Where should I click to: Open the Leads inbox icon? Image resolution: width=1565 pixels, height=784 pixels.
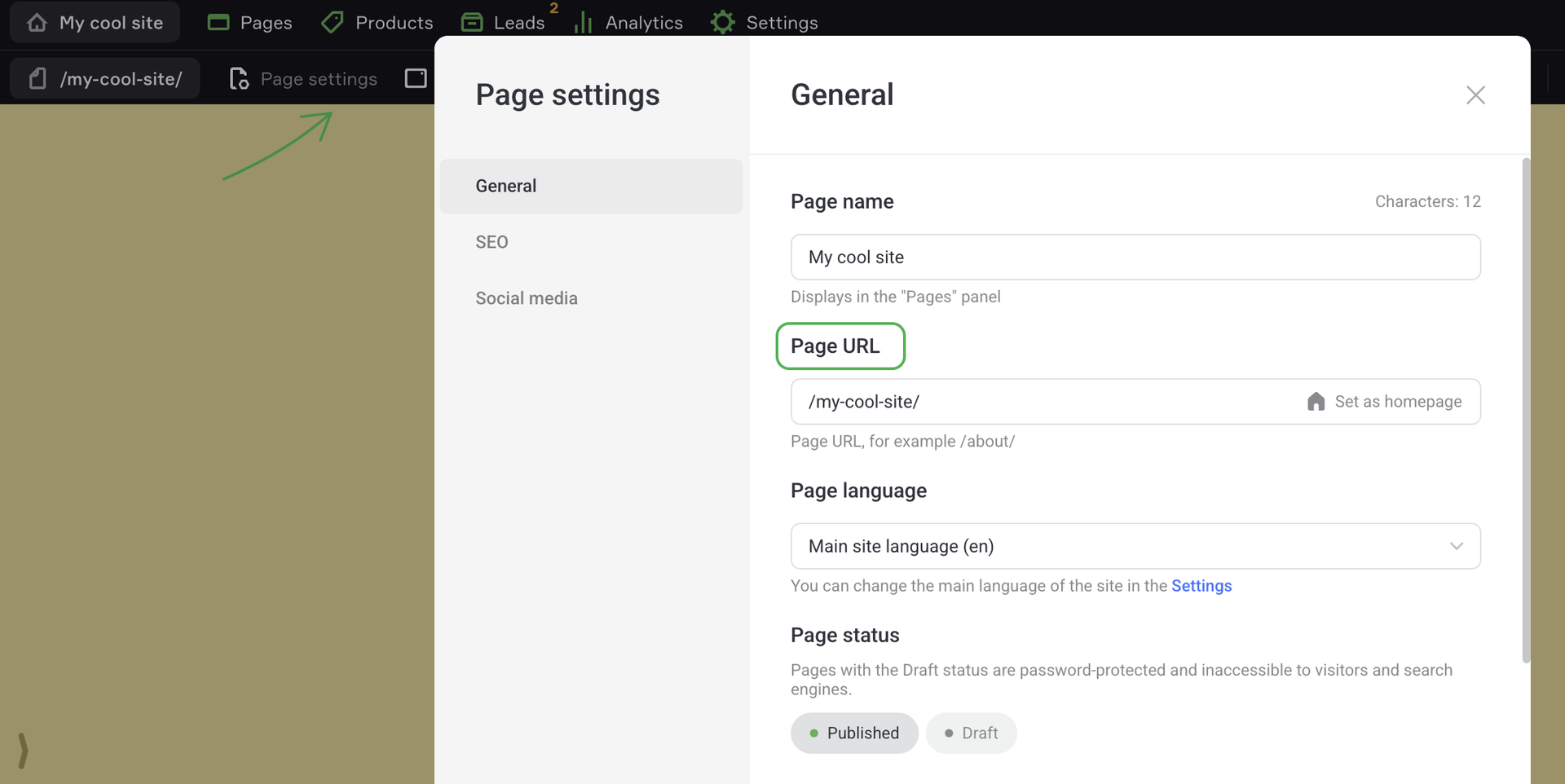[x=472, y=22]
